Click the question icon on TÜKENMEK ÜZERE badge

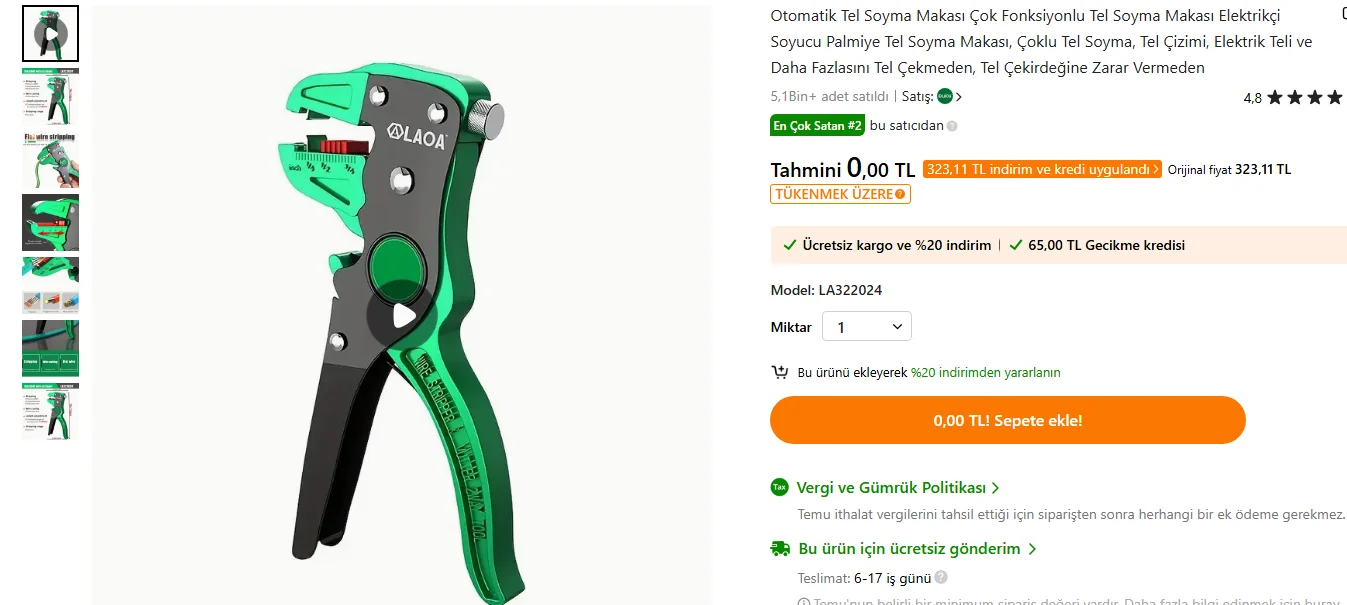click(x=900, y=194)
